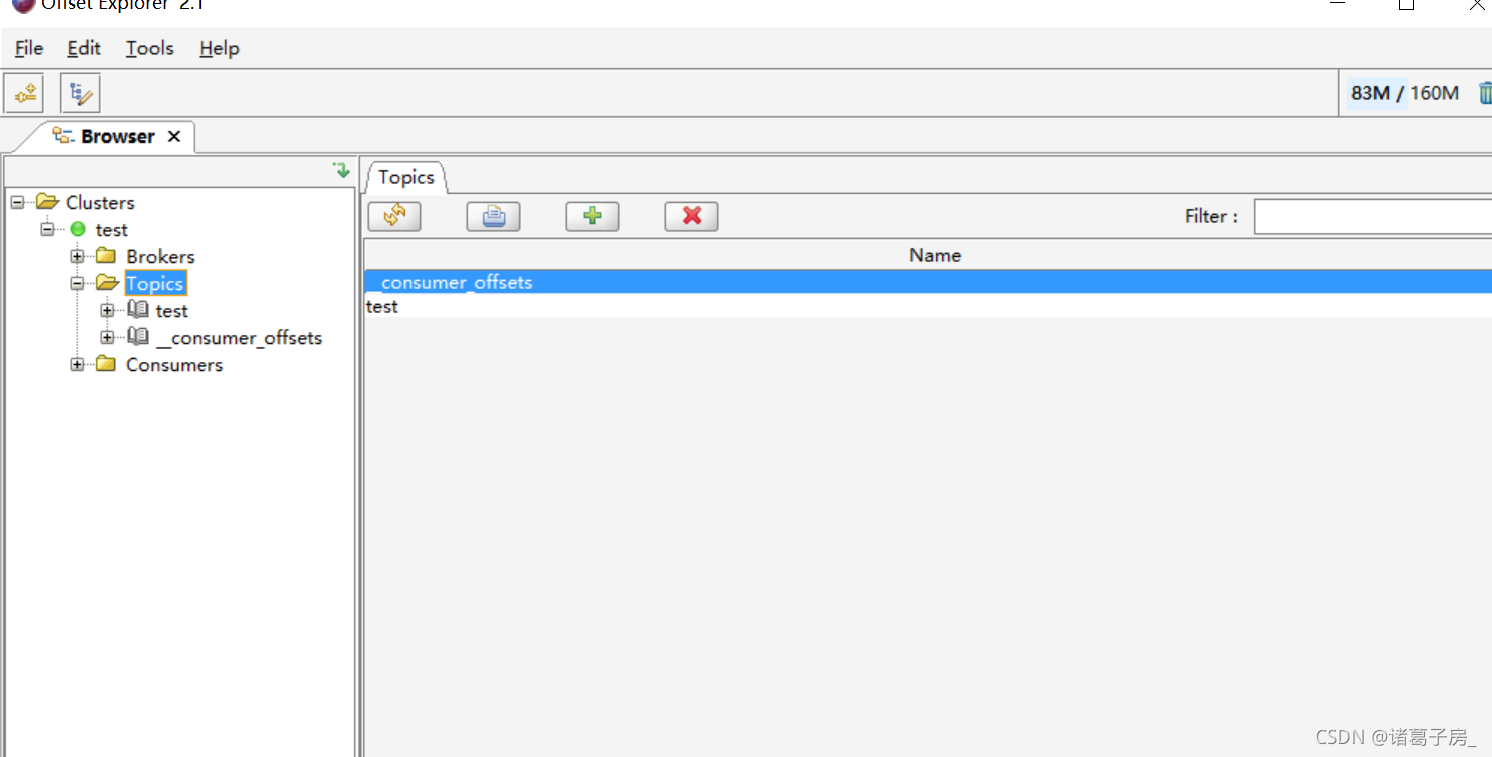The image size is (1492, 757).
Task: Open the Help menu
Action: [217, 48]
